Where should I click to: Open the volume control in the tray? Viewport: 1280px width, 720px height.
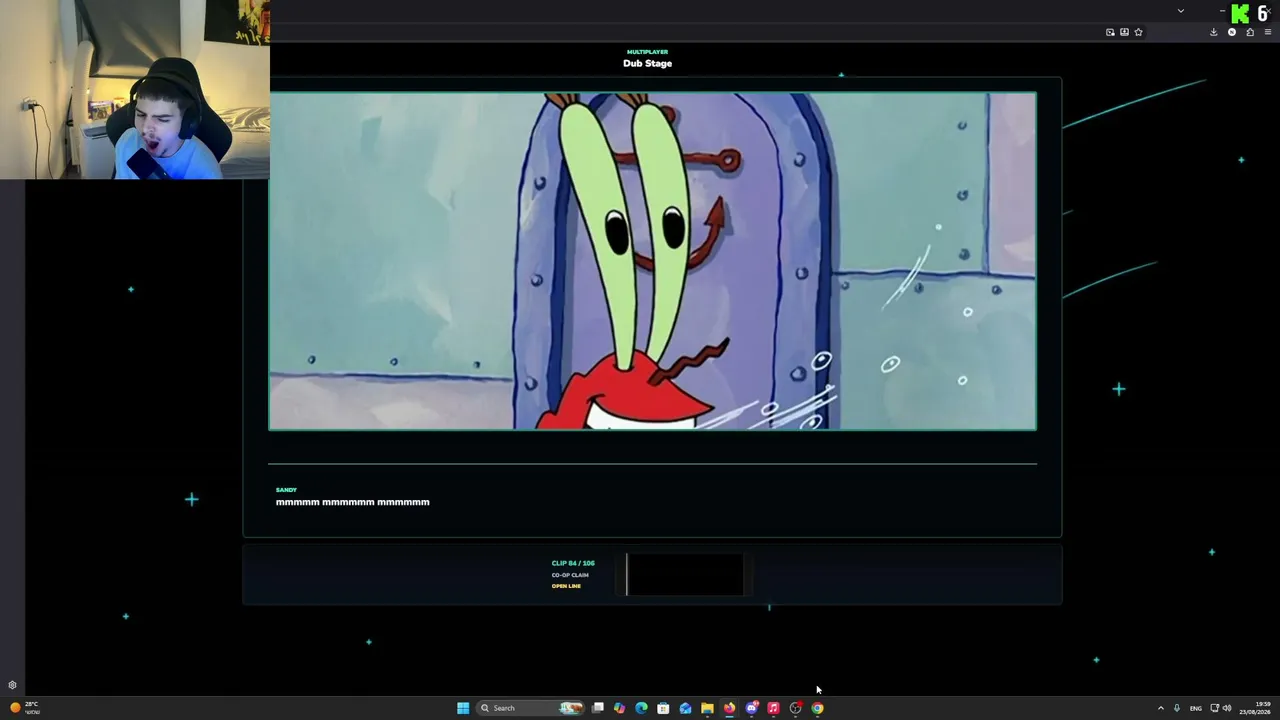point(1227,708)
